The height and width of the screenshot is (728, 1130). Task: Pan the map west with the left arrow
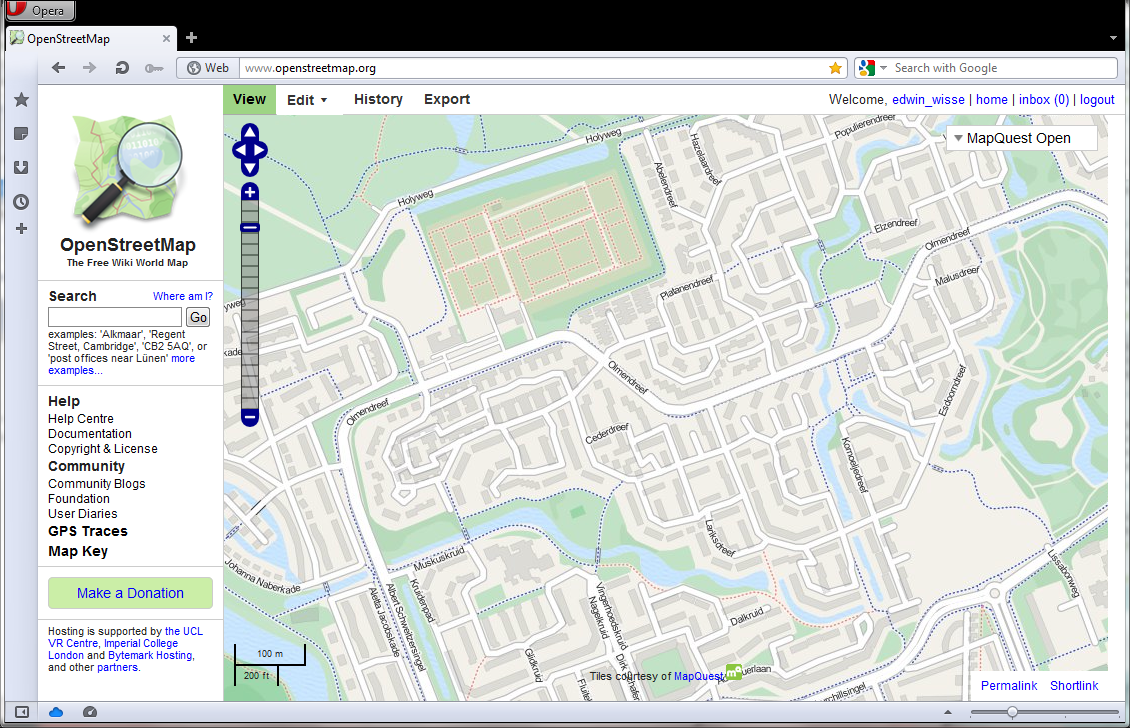239,150
